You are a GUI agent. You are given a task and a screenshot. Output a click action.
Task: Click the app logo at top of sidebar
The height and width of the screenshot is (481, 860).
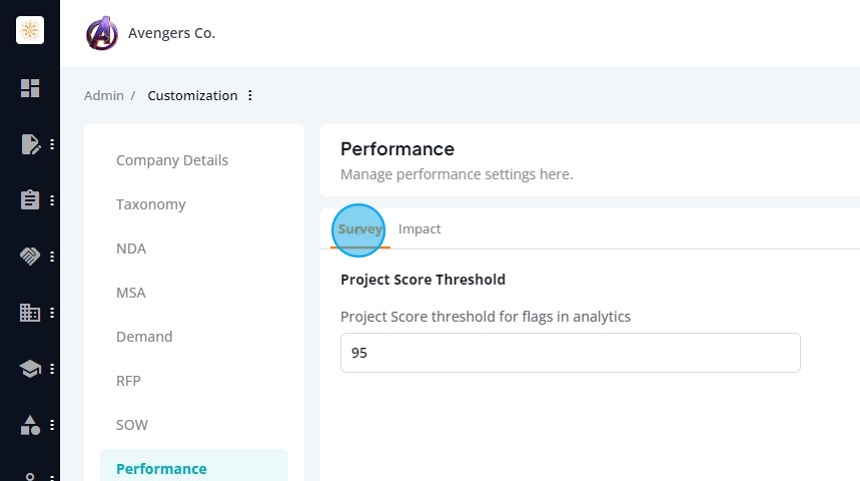click(x=30, y=30)
